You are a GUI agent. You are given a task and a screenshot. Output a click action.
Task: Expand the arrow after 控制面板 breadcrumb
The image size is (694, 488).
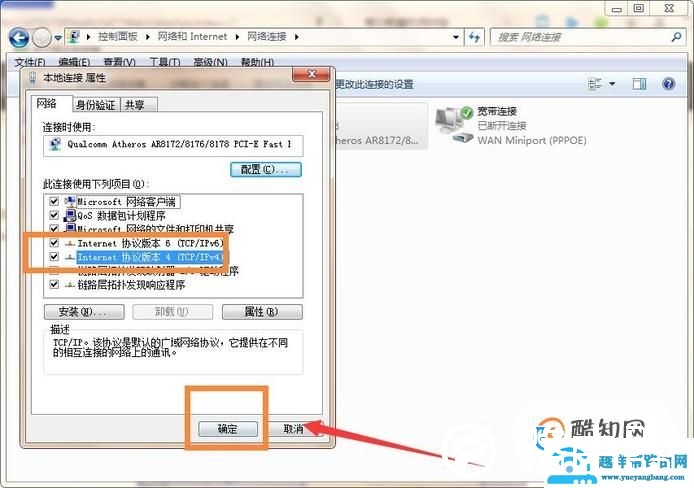pyautogui.click(x=147, y=37)
